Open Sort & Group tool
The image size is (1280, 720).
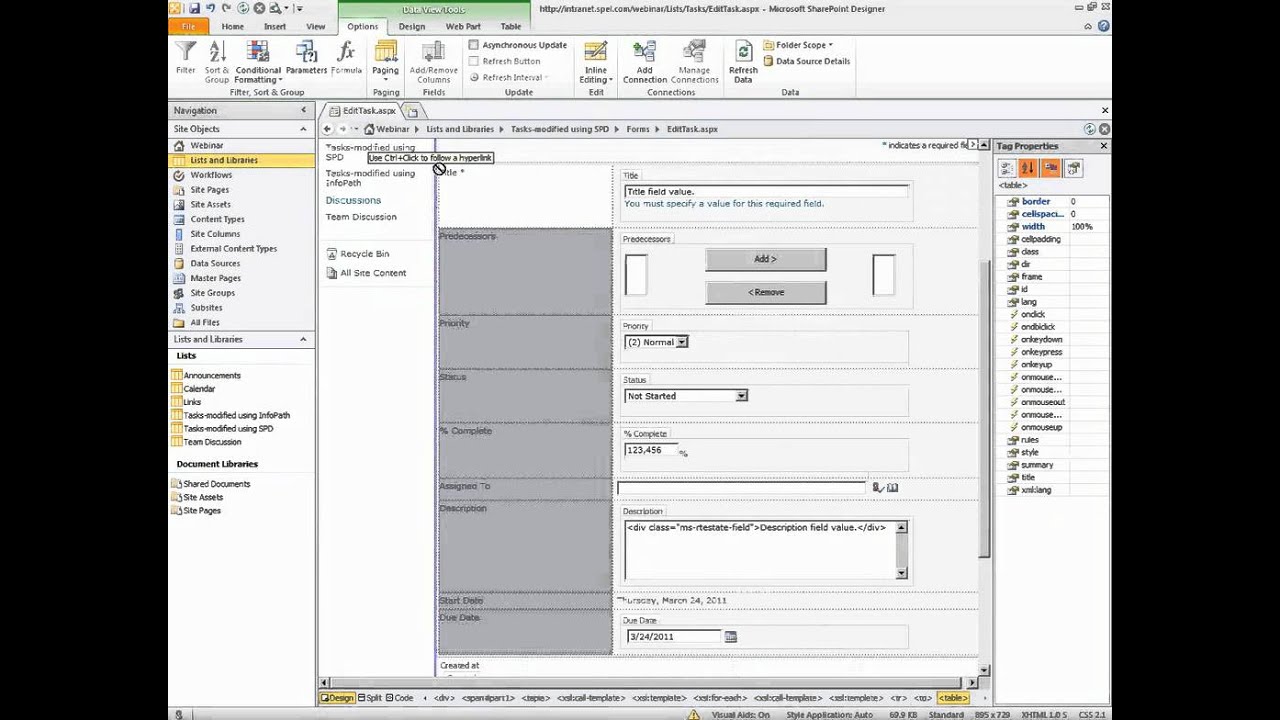pos(217,60)
